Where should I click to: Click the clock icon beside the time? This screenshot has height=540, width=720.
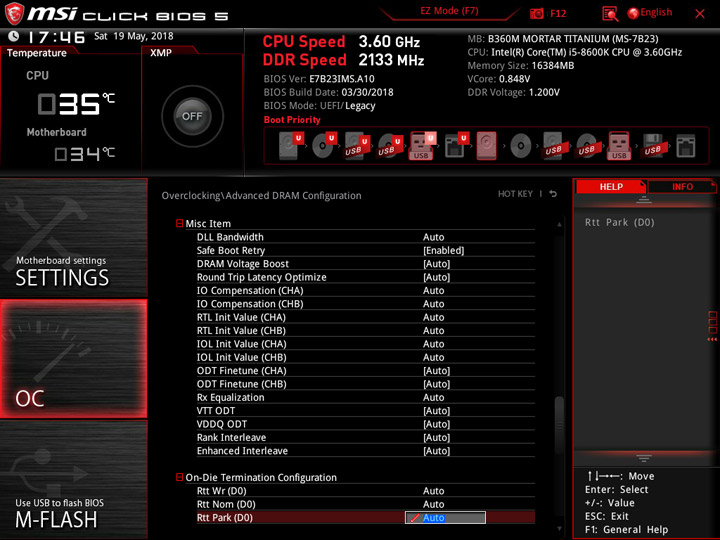point(13,36)
